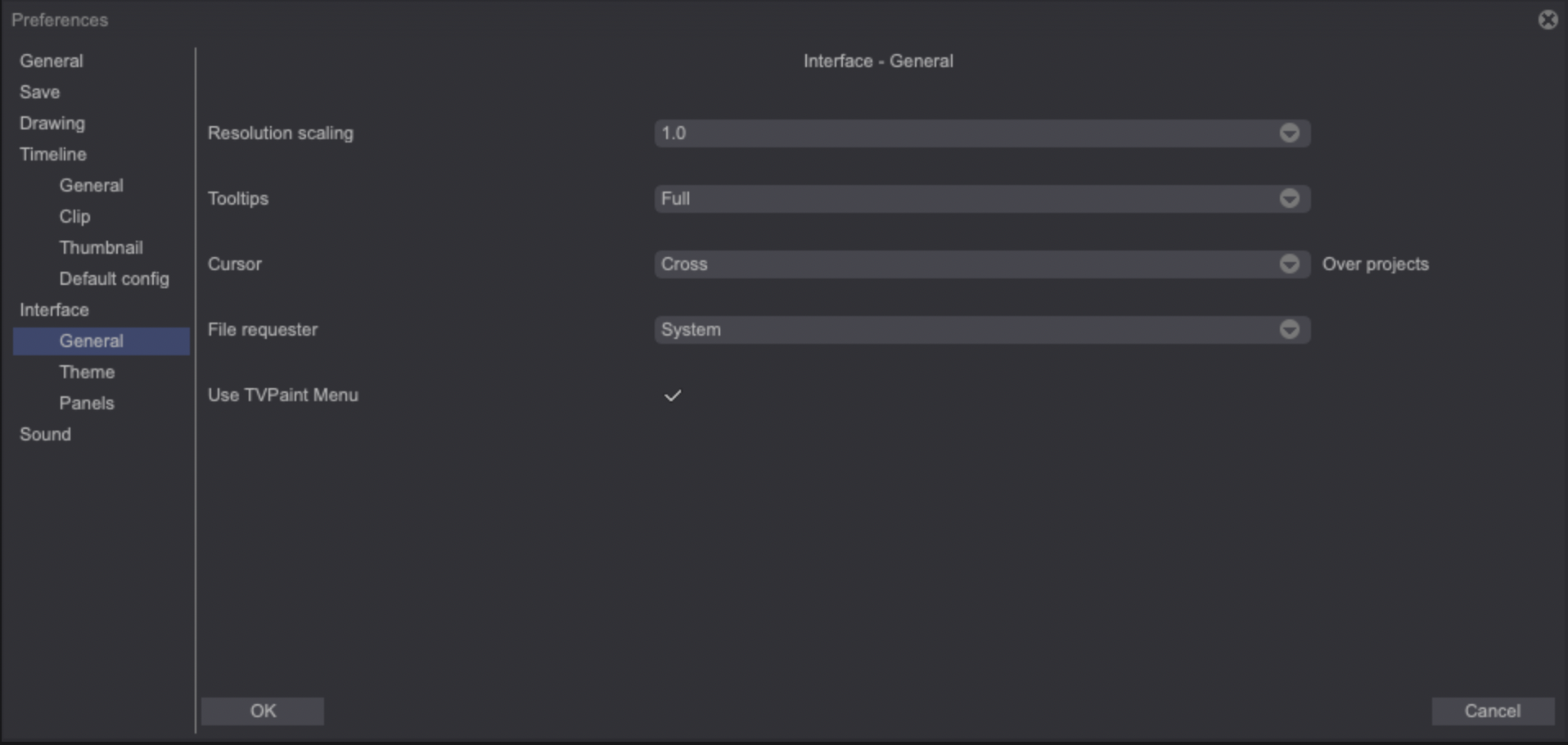
Task: Open the Cursor dropdown arrow
Action: tap(1290, 264)
